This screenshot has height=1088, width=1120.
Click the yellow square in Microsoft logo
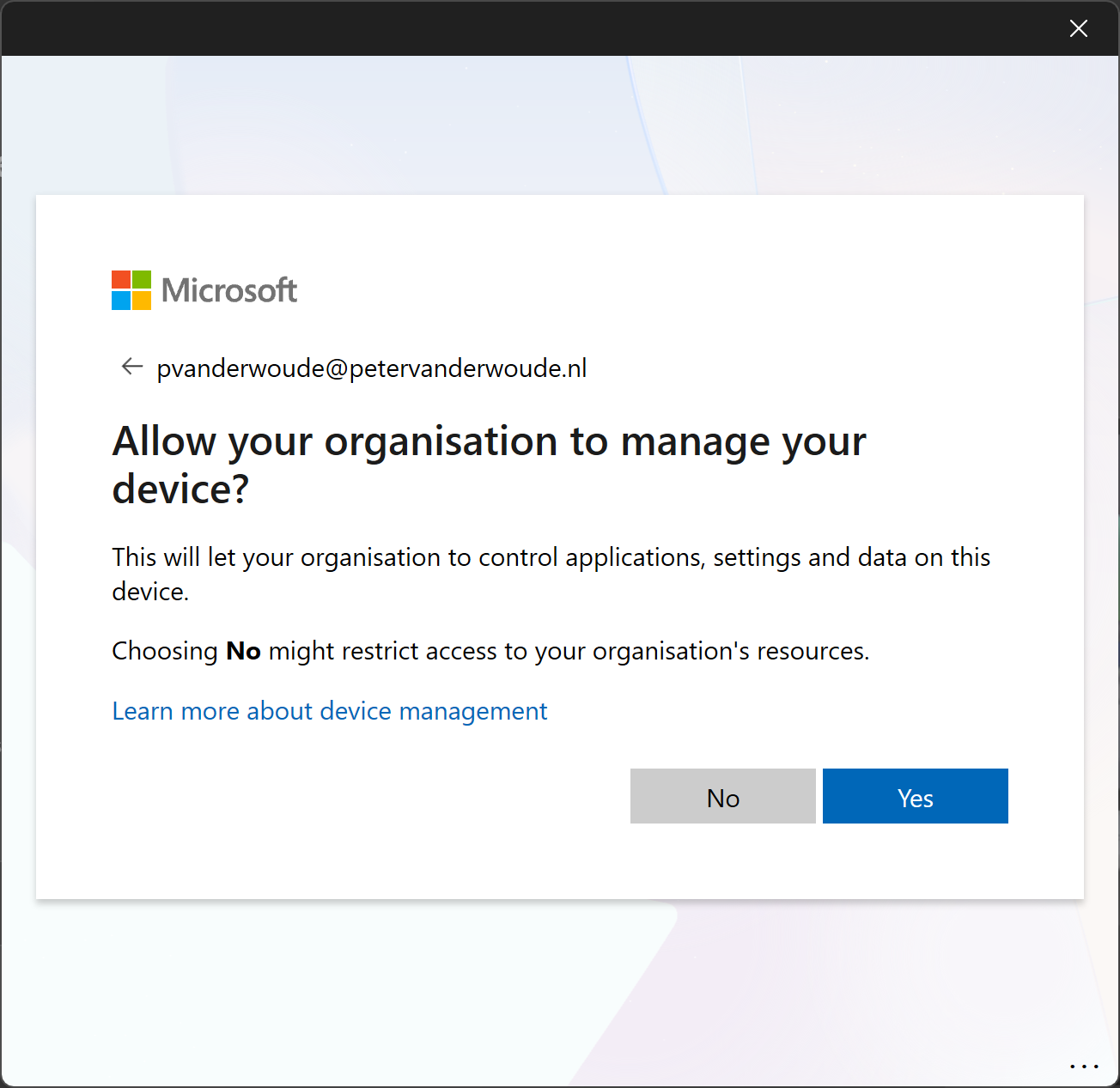pos(142,301)
